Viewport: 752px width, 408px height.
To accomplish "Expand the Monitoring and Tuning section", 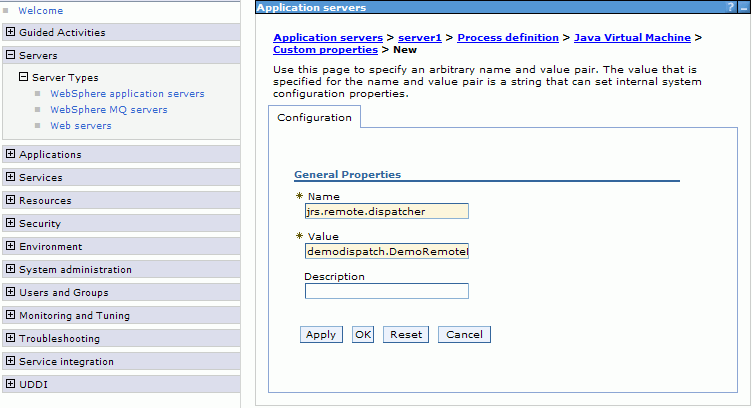I will (x=11, y=316).
